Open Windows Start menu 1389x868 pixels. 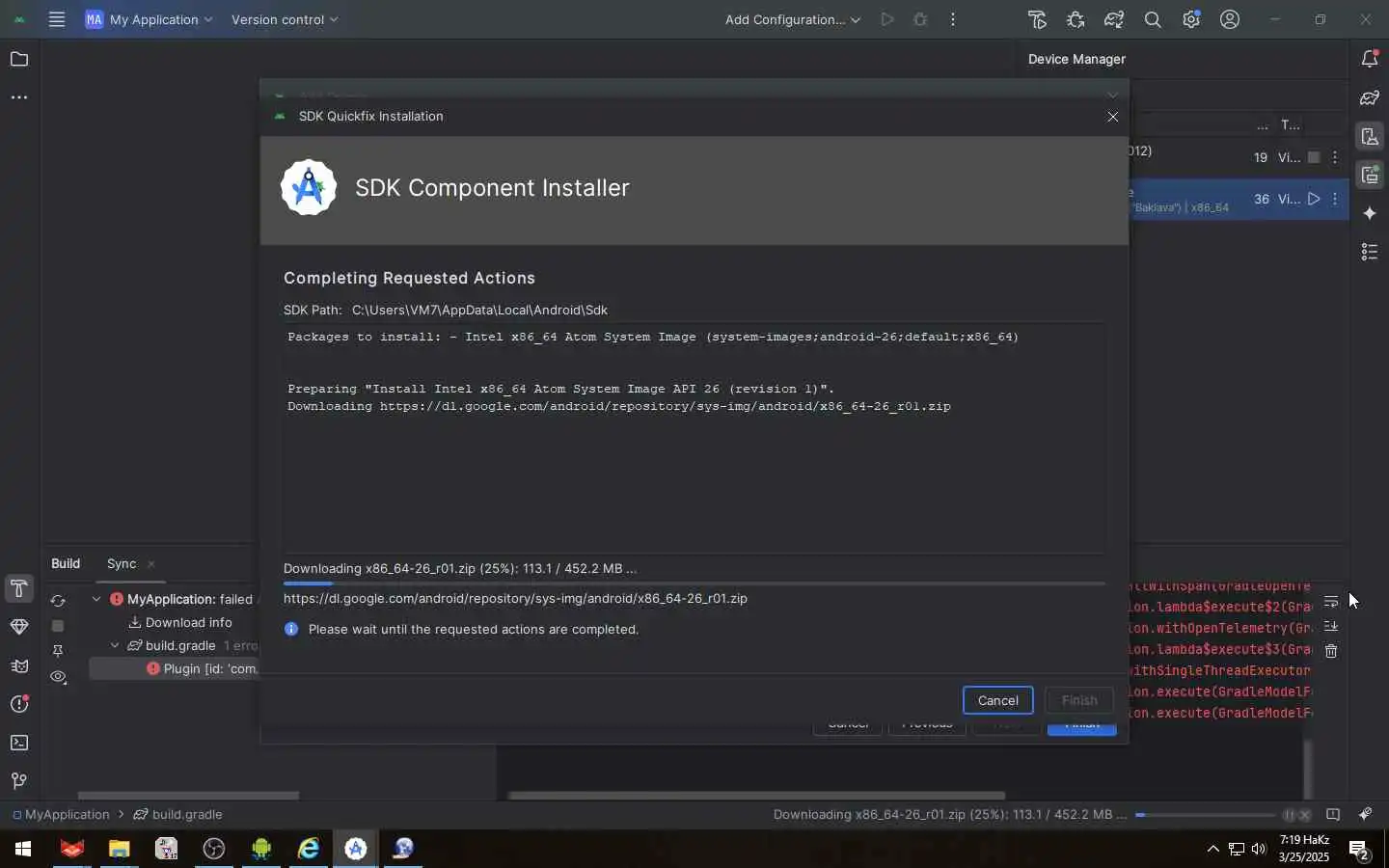click(22, 849)
